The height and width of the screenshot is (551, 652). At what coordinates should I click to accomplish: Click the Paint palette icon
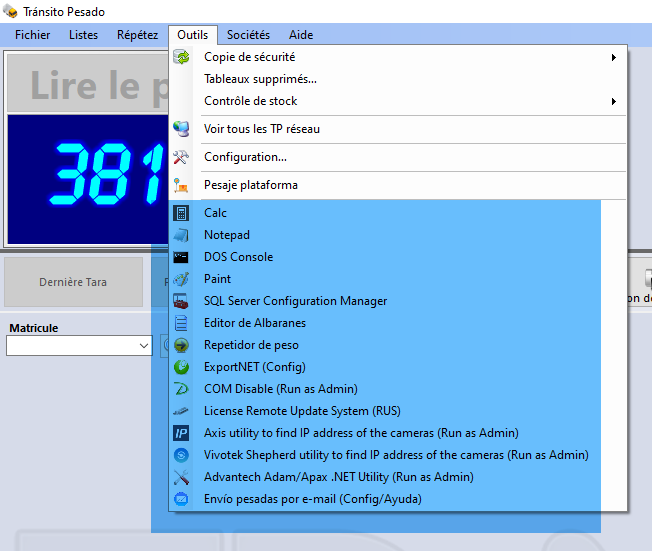pos(181,279)
